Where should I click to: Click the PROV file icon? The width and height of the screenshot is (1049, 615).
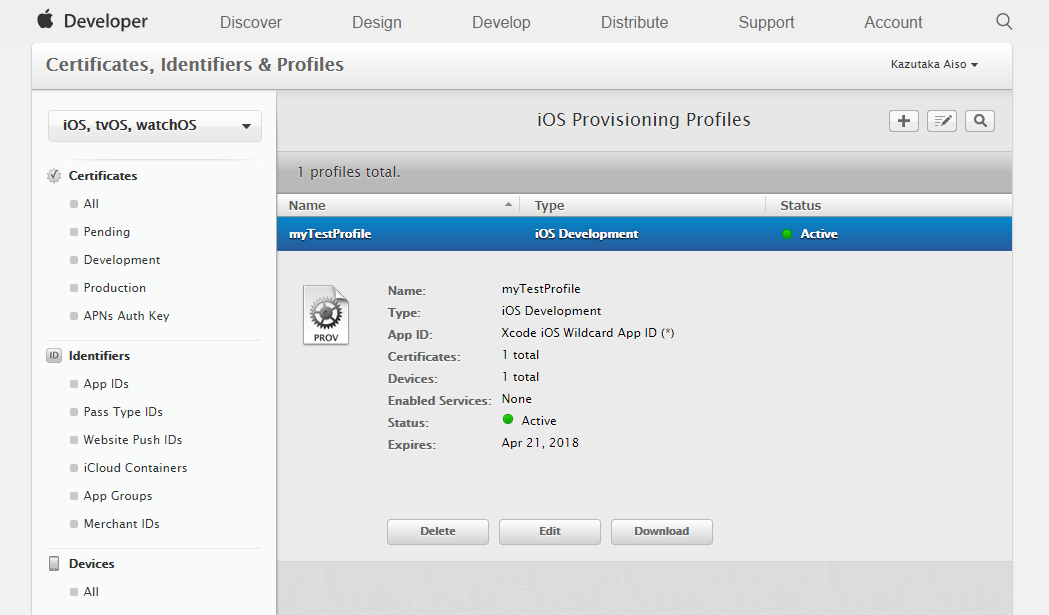click(x=326, y=315)
